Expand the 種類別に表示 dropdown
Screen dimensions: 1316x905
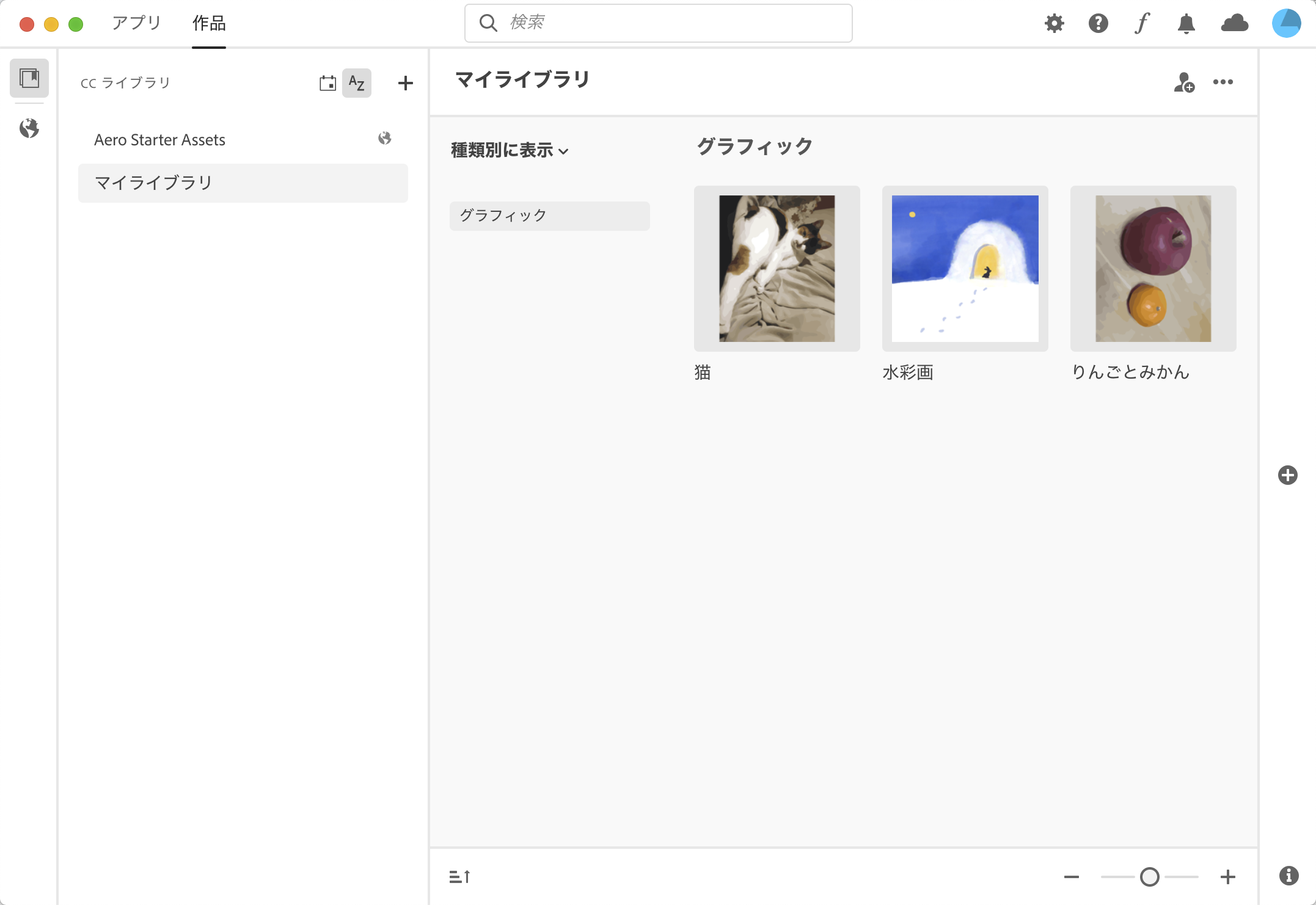tap(510, 150)
